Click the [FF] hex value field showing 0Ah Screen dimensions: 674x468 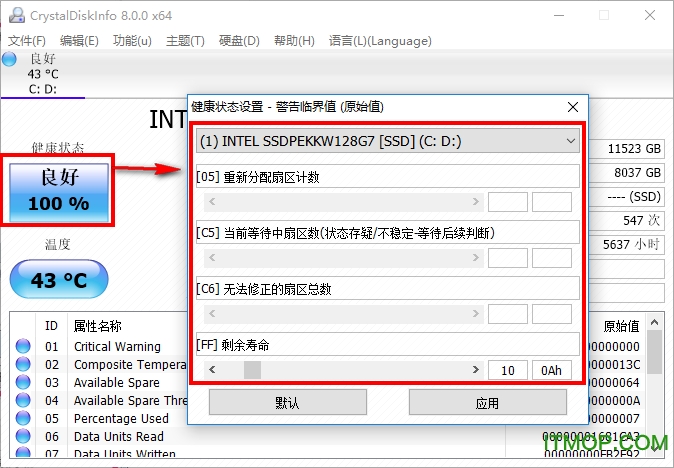551,370
